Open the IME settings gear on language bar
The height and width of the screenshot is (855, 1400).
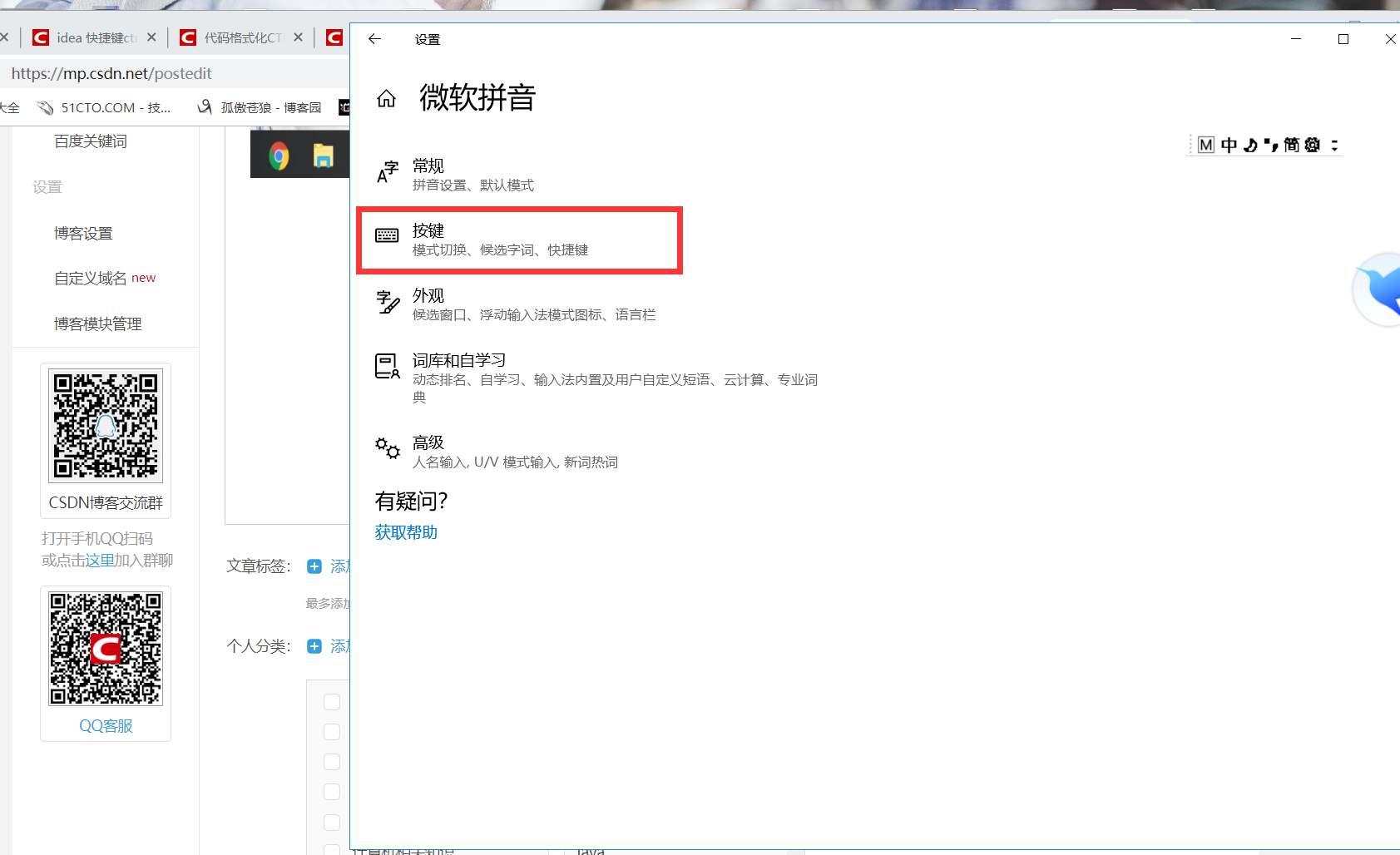[1313, 144]
